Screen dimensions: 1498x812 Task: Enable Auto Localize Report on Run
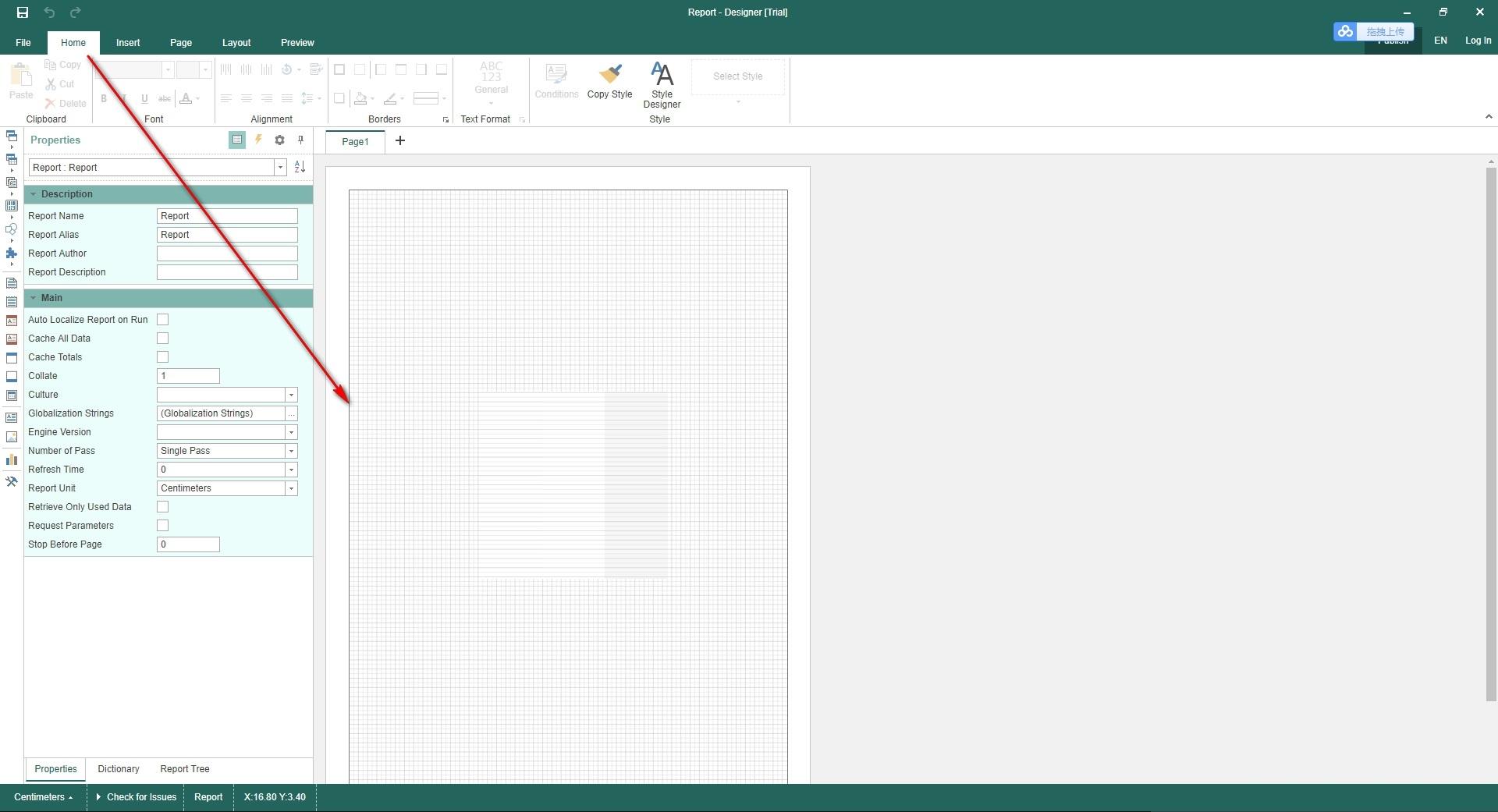pyautogui.click(x=163, y=320)
